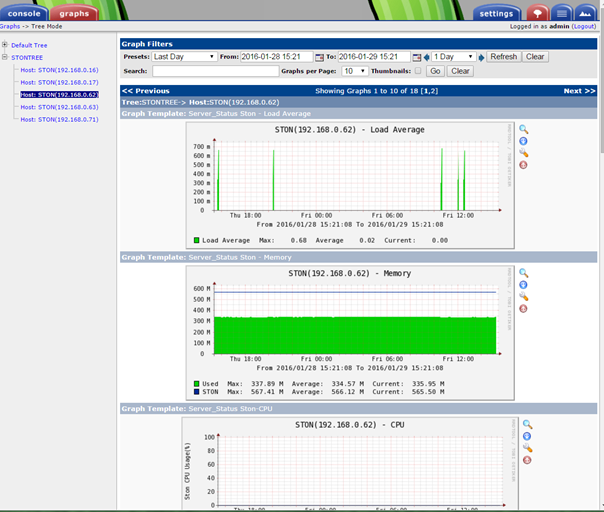Image resolution: width=604 pixels, height=512 pixels.
Task: Go to << Previous graphs page
Action: (146, 91)
